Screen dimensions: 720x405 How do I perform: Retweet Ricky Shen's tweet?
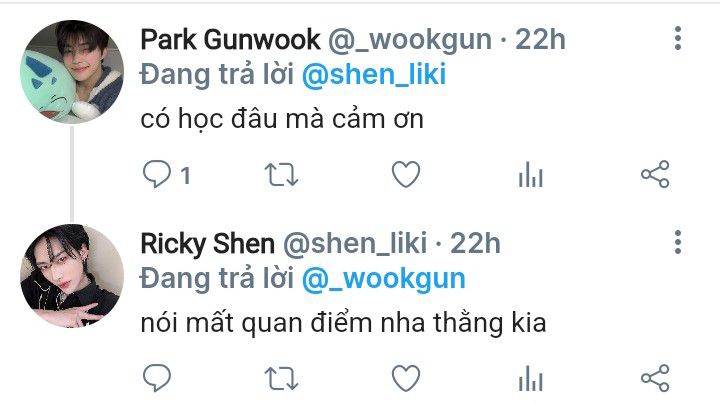281,379
